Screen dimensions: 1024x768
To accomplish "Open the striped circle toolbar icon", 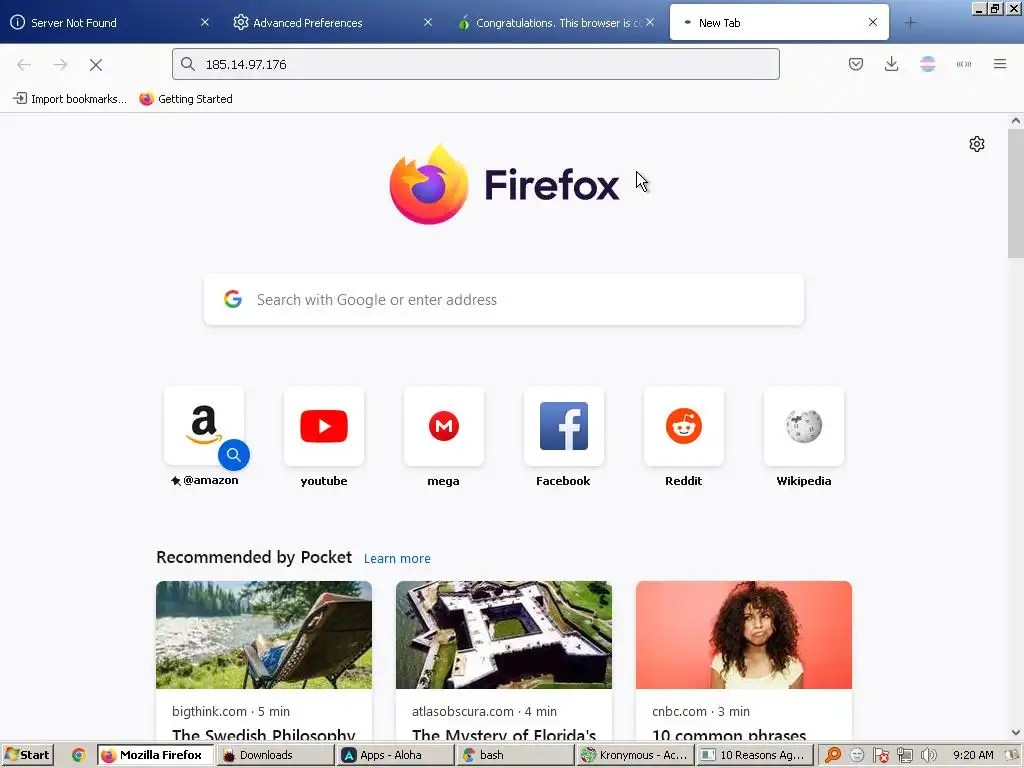I will click(927, 64).
